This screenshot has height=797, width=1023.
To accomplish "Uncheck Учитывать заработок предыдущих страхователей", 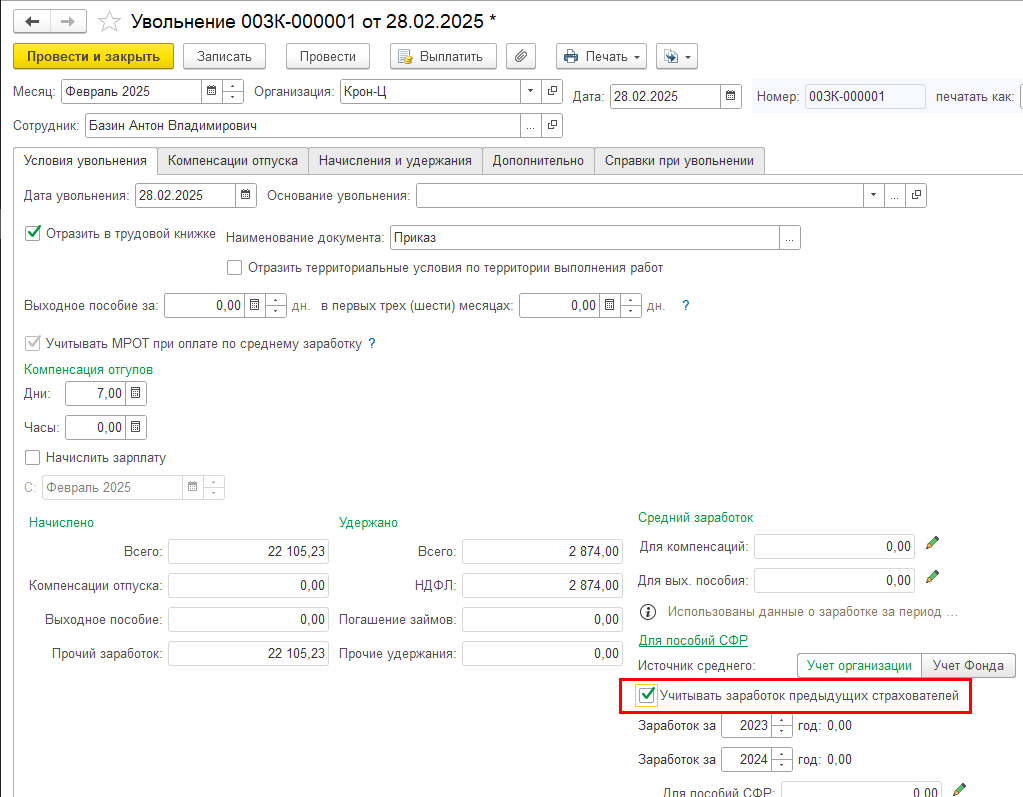I will pos(647,695).
